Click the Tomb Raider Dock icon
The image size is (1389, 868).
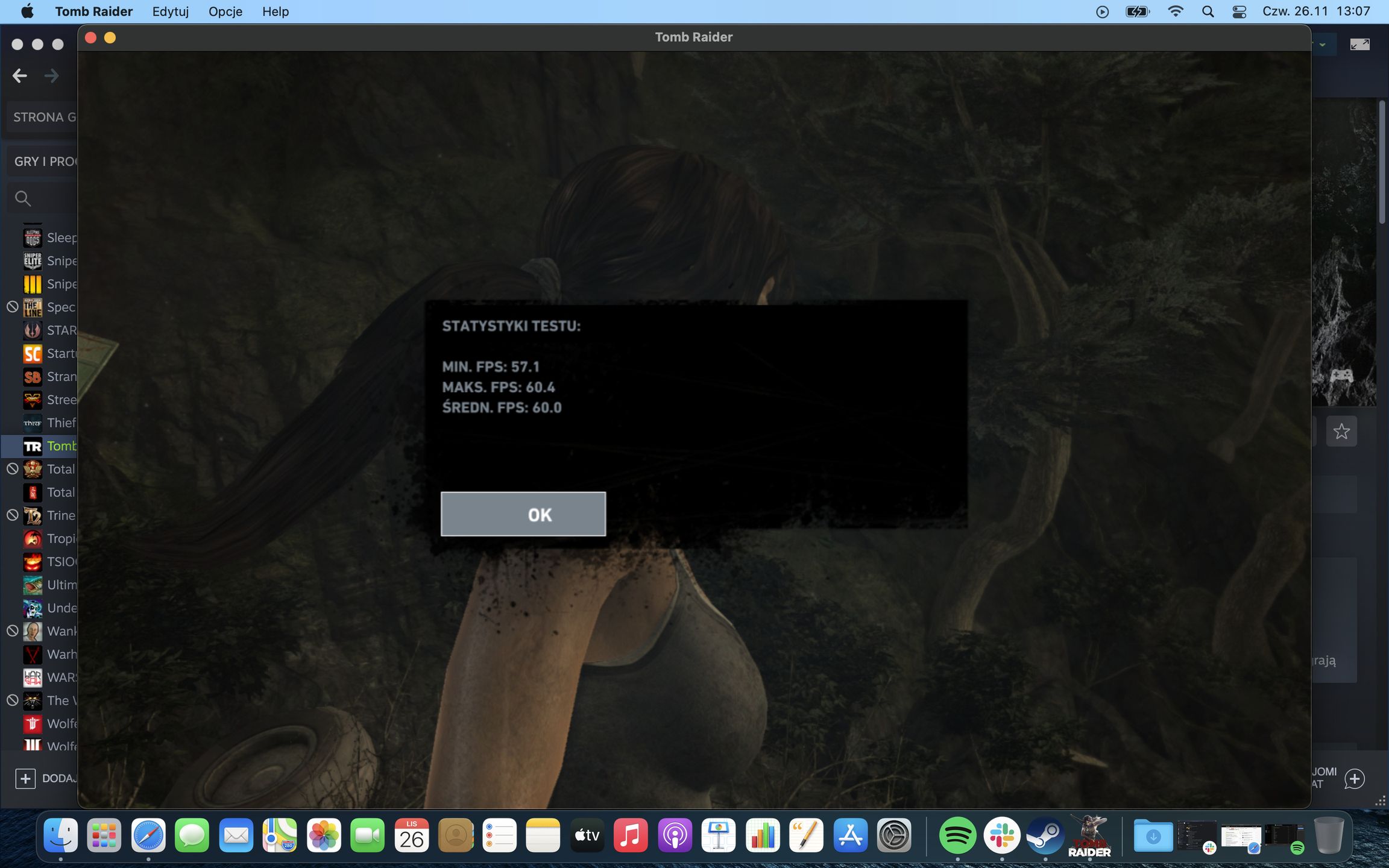[x=1089, y=835]
